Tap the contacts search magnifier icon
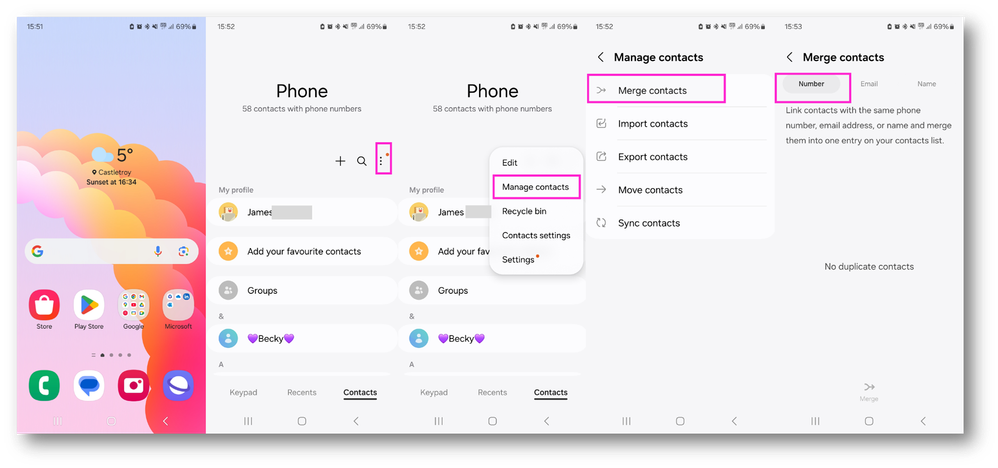This screenshot has height=468, width=998. (x=362, y=161)
